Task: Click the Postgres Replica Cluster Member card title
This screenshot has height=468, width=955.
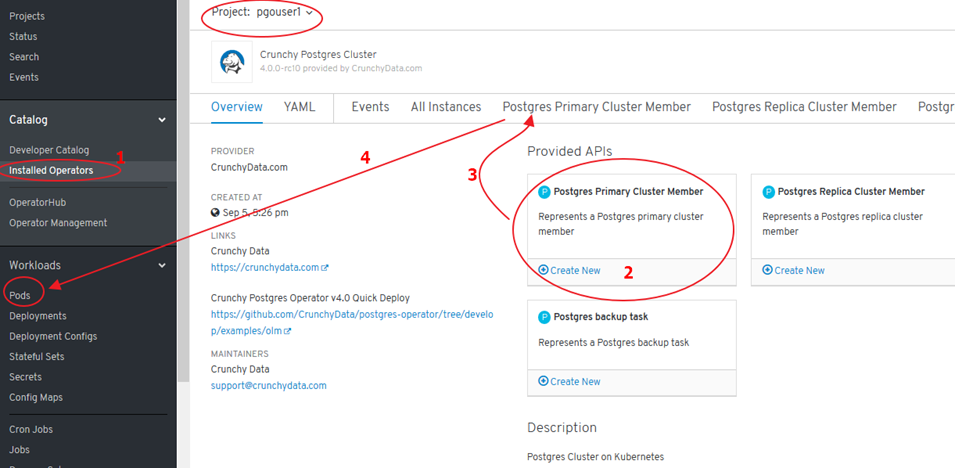Action: pos(851,192)
